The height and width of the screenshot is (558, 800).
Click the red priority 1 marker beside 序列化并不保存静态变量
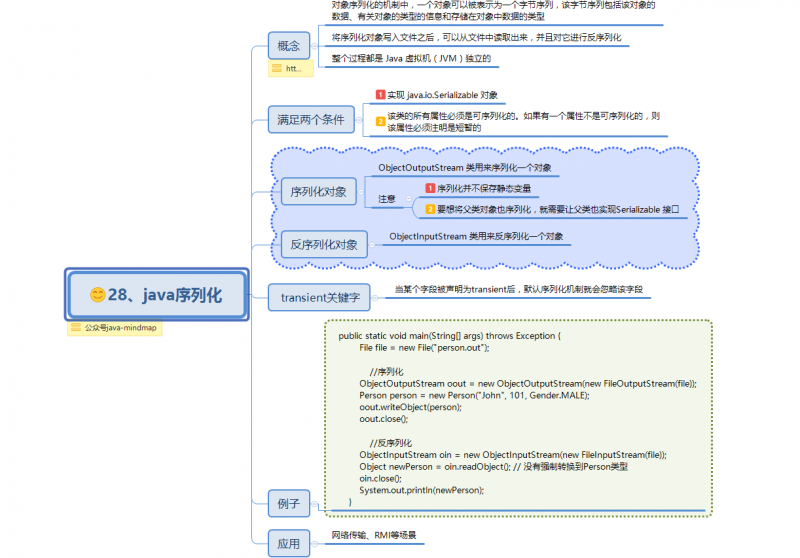(430, 188)
